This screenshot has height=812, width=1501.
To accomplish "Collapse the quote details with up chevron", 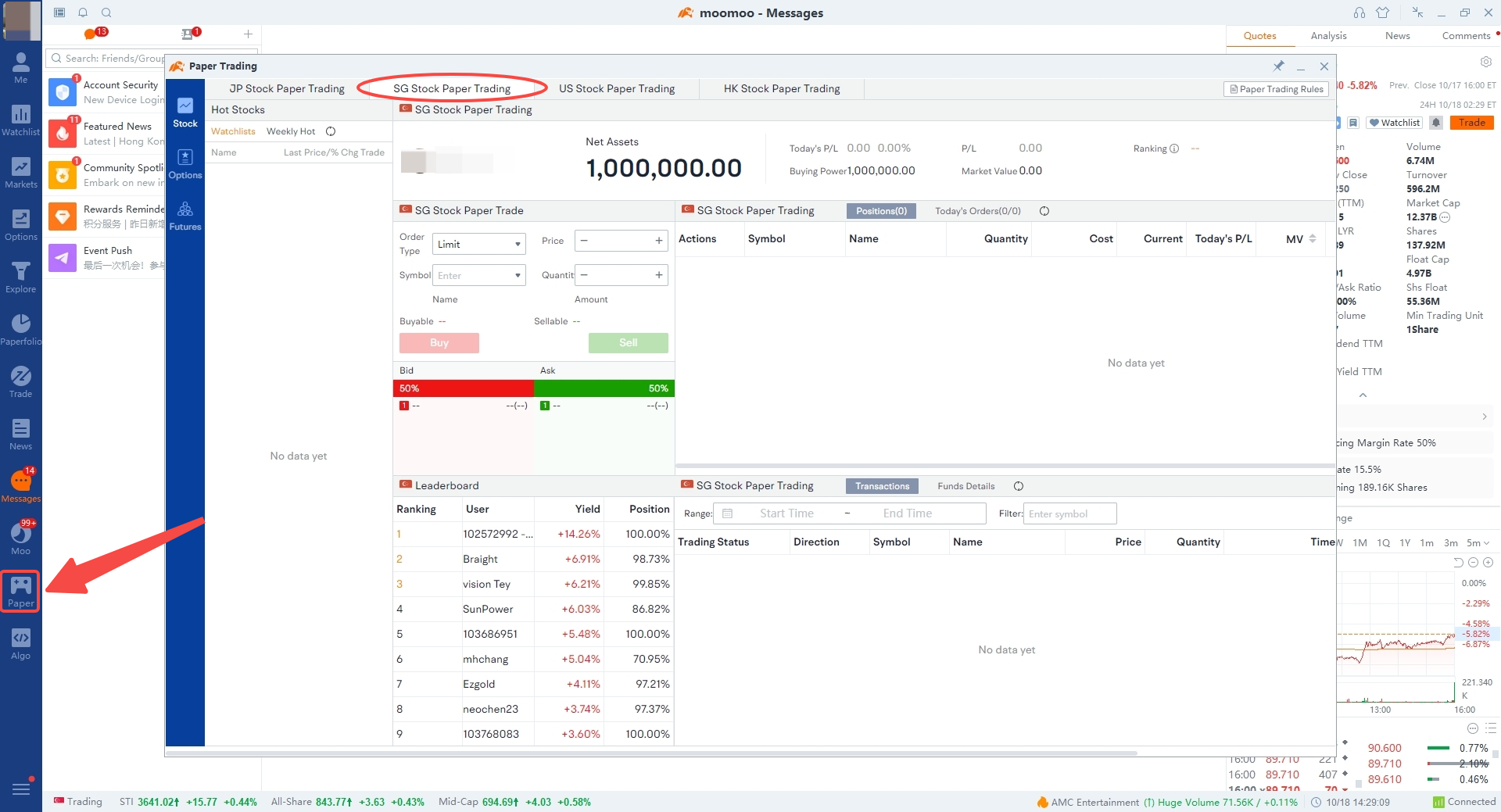I will [1363, 395].
